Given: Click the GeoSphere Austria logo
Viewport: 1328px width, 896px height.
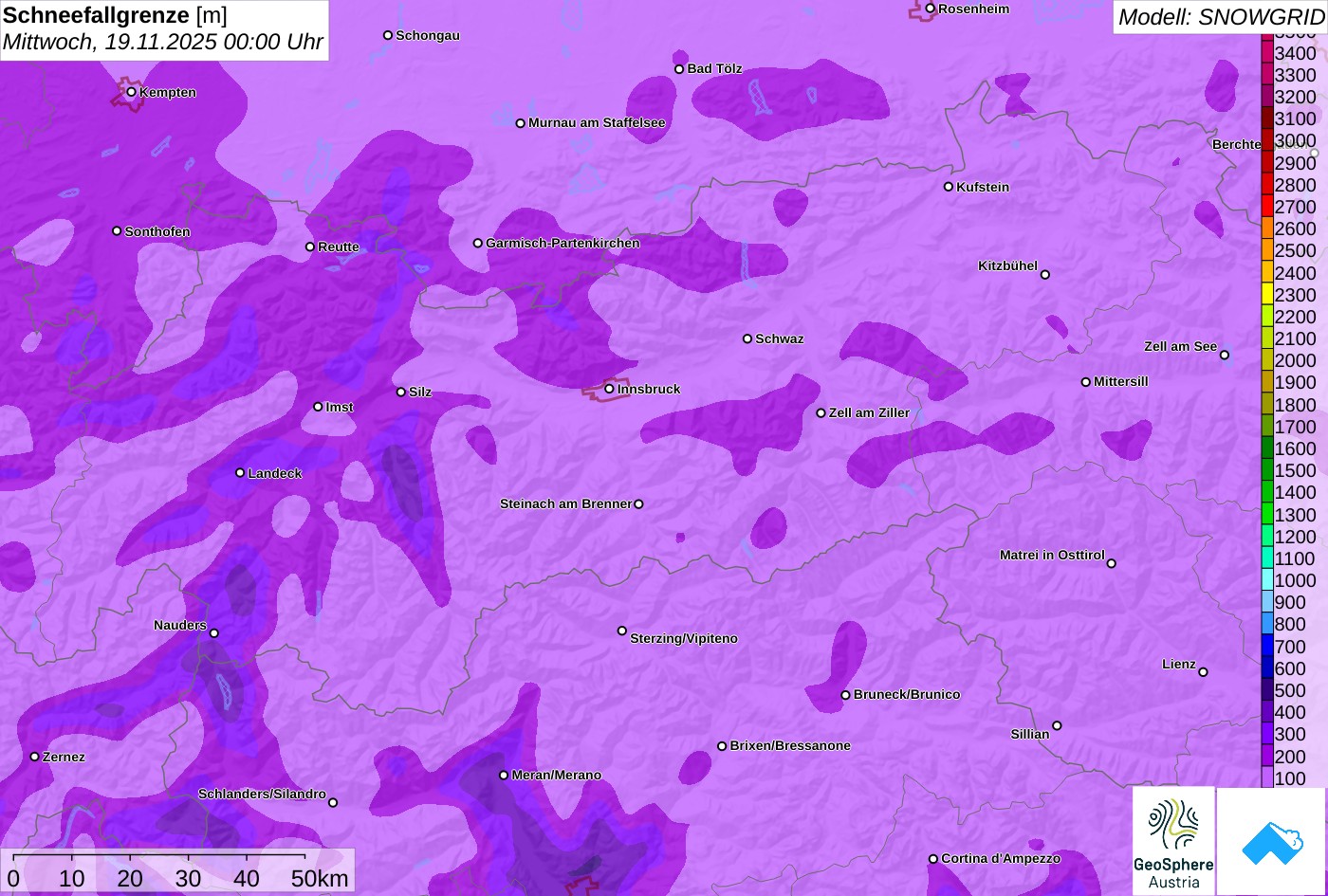Looking at the screenshot, I should pos(1173,841).
